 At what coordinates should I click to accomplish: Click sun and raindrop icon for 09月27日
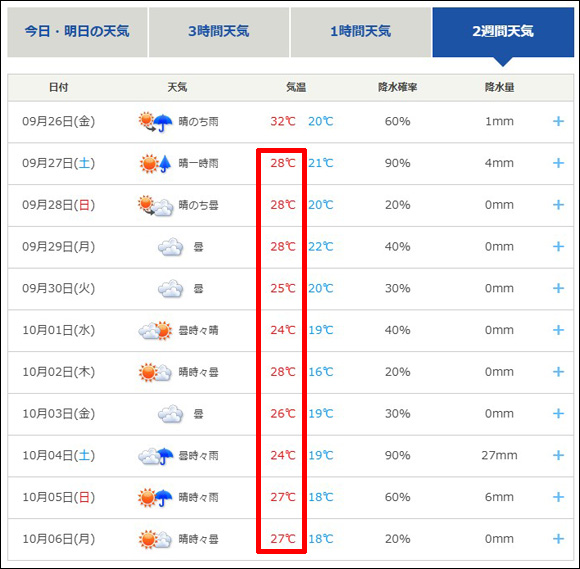point(155,163)
